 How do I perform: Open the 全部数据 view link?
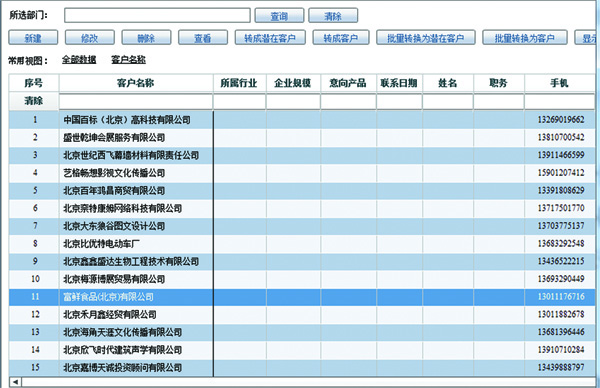pos(79,60)
